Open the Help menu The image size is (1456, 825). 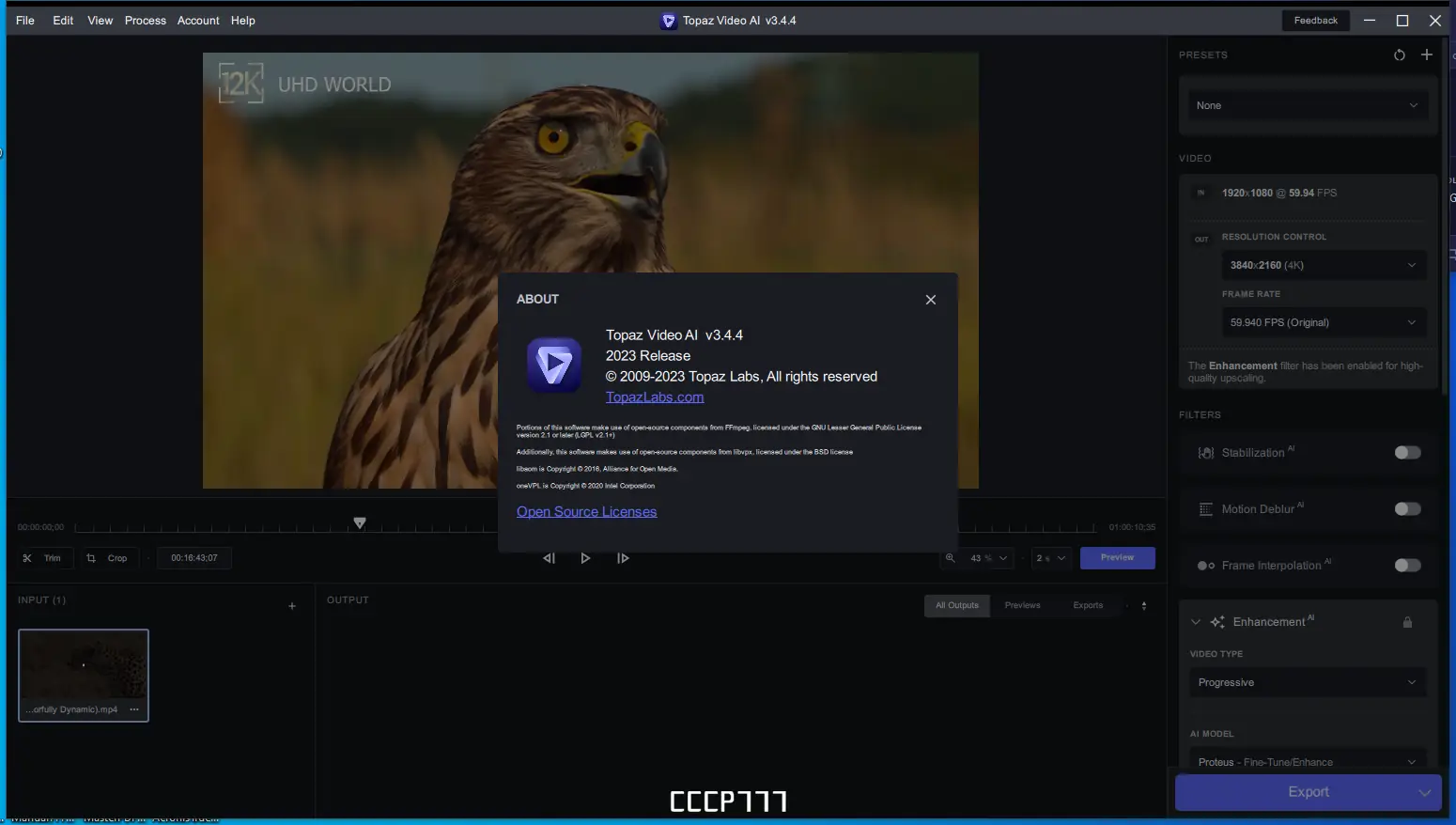point(243,21)
